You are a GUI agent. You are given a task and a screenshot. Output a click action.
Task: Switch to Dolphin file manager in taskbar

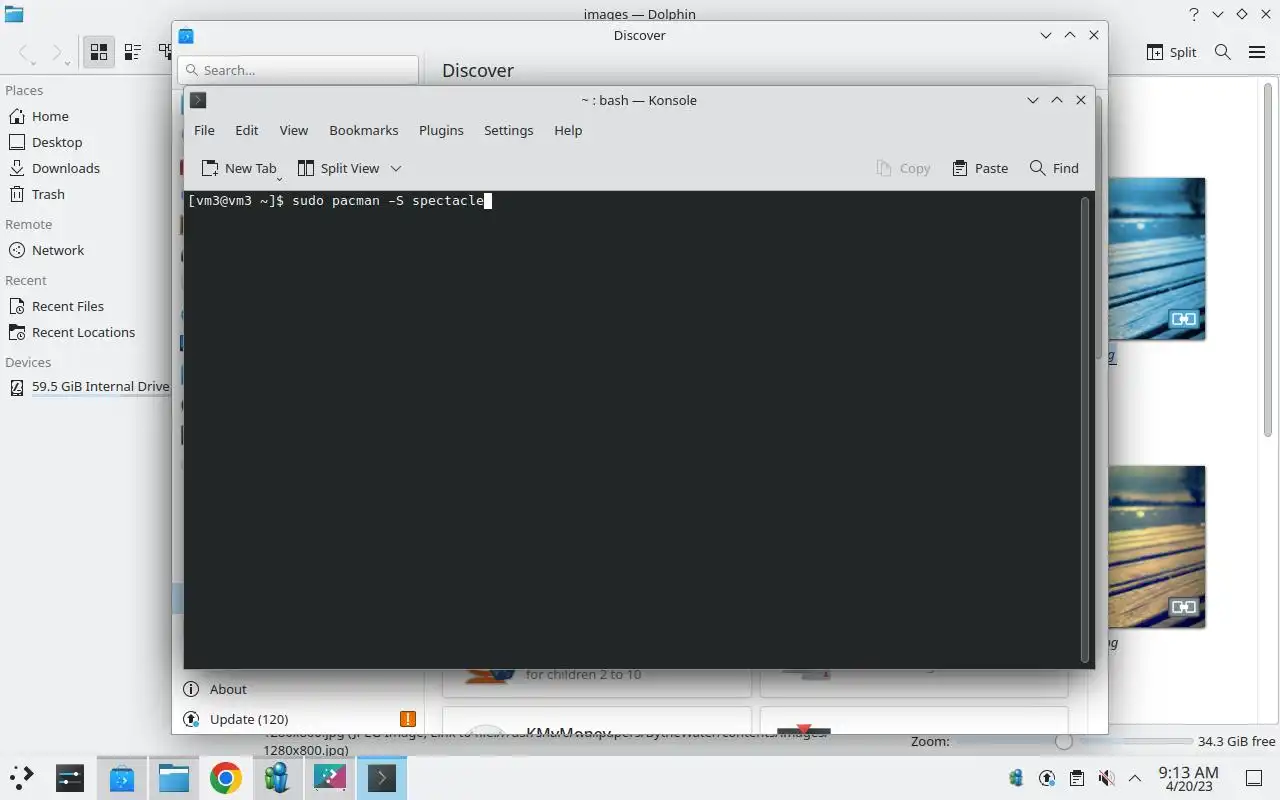(x=174, y=777)
